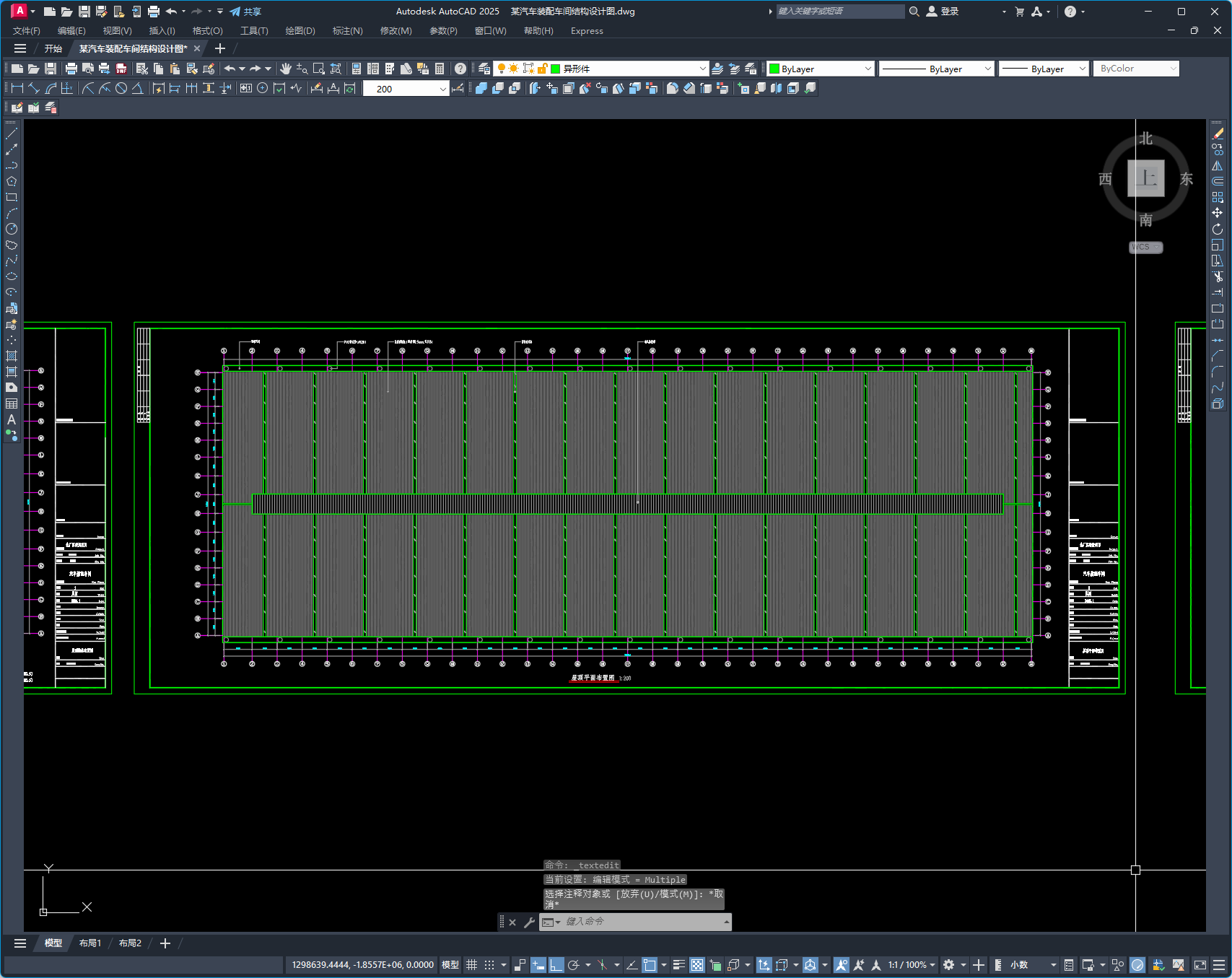Click the Center Mark dimension icon
Screen dimensions: 1232x978
click(263, 88)
